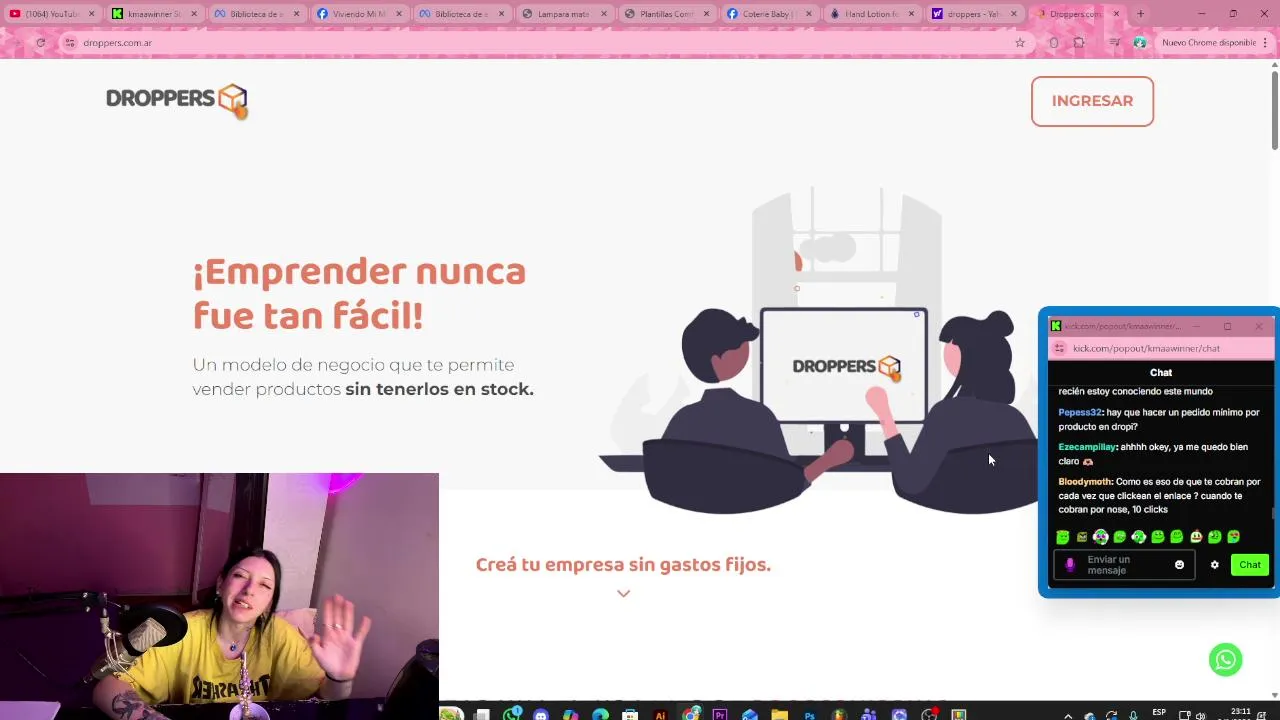The height and width of the screenshot is (720, 1280).
Task: Click the Kick chat scrollbar
Action: click(1273, 513)
